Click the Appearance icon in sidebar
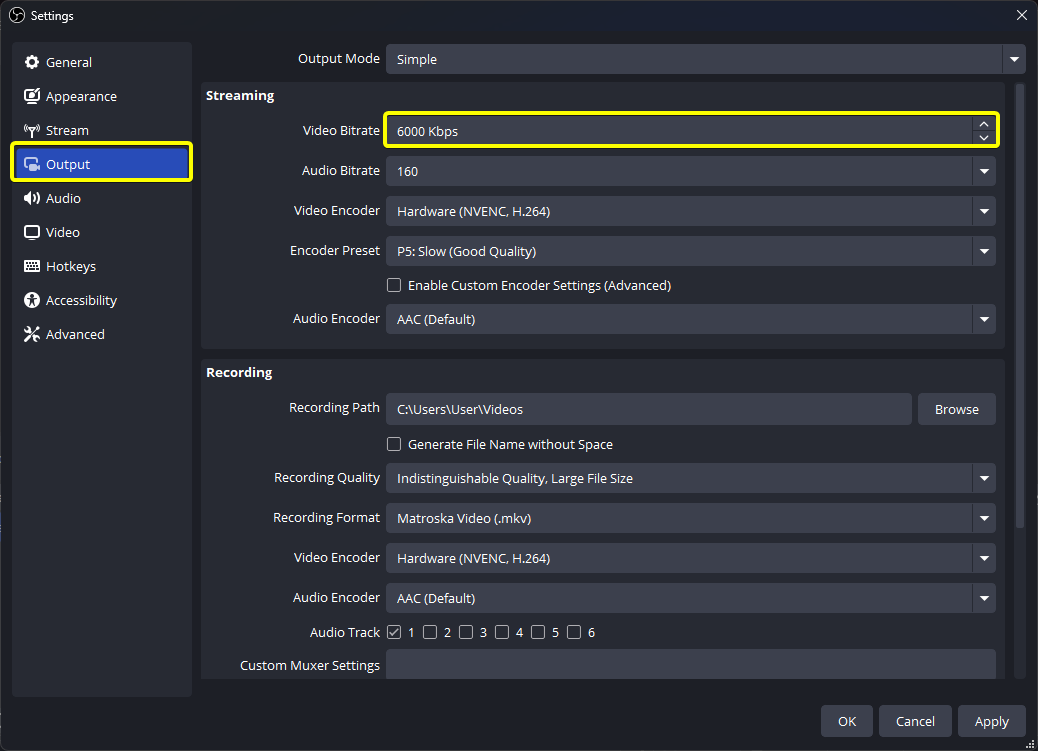 click(x=32, y=96)
